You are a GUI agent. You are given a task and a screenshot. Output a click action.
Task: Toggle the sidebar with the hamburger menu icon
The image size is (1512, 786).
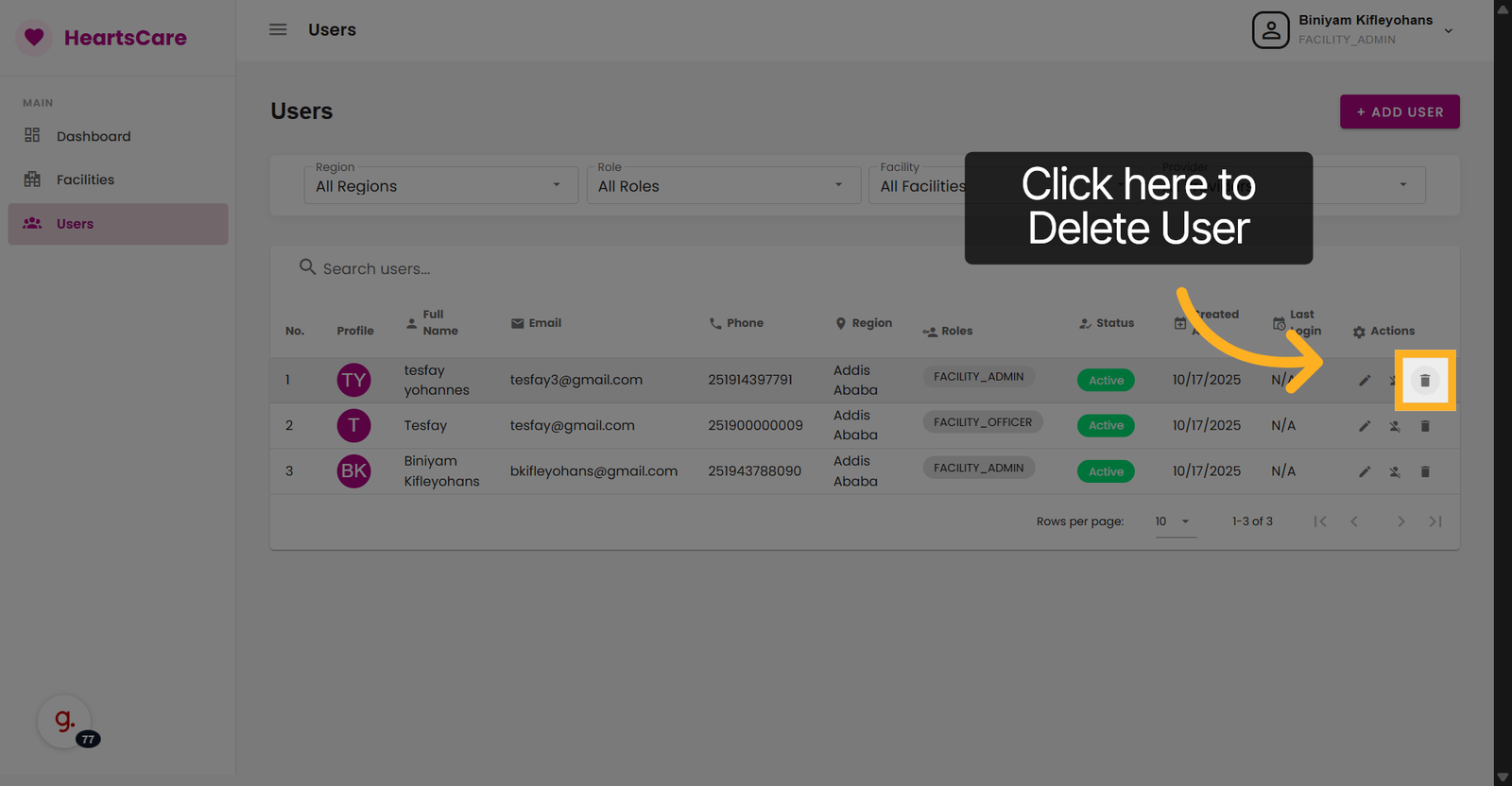(278, 30)
